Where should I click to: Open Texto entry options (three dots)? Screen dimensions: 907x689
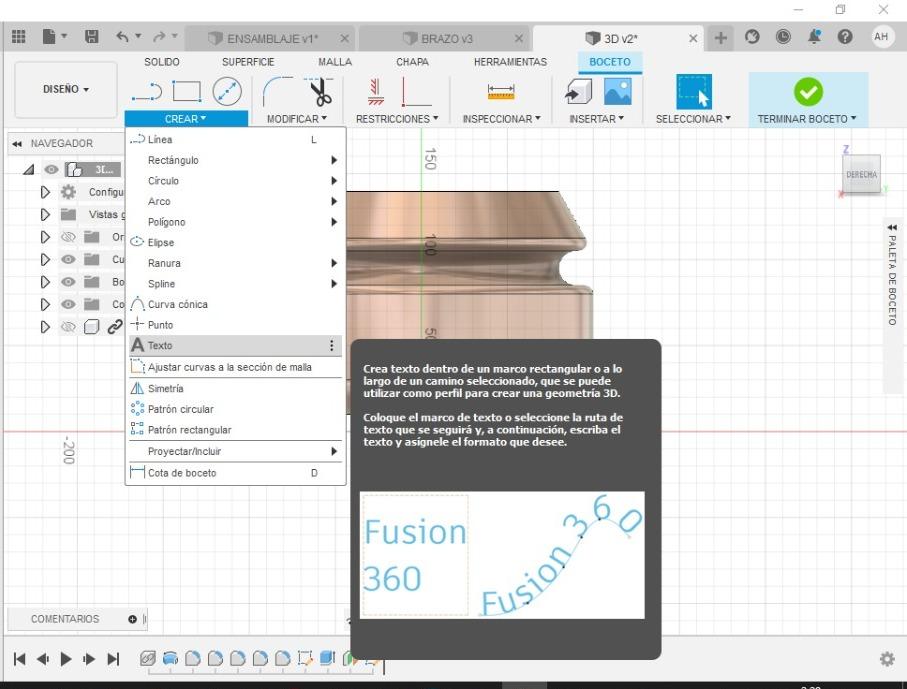[331, 345]
